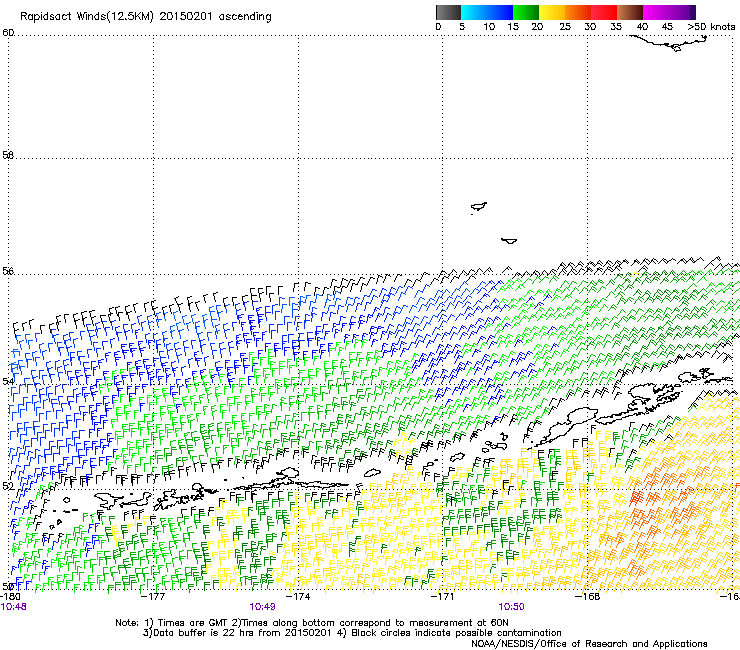The height and width of the screenshot is (650, 740).
Task: Click the 10:48 measurement time label
Action: (13, 607)
